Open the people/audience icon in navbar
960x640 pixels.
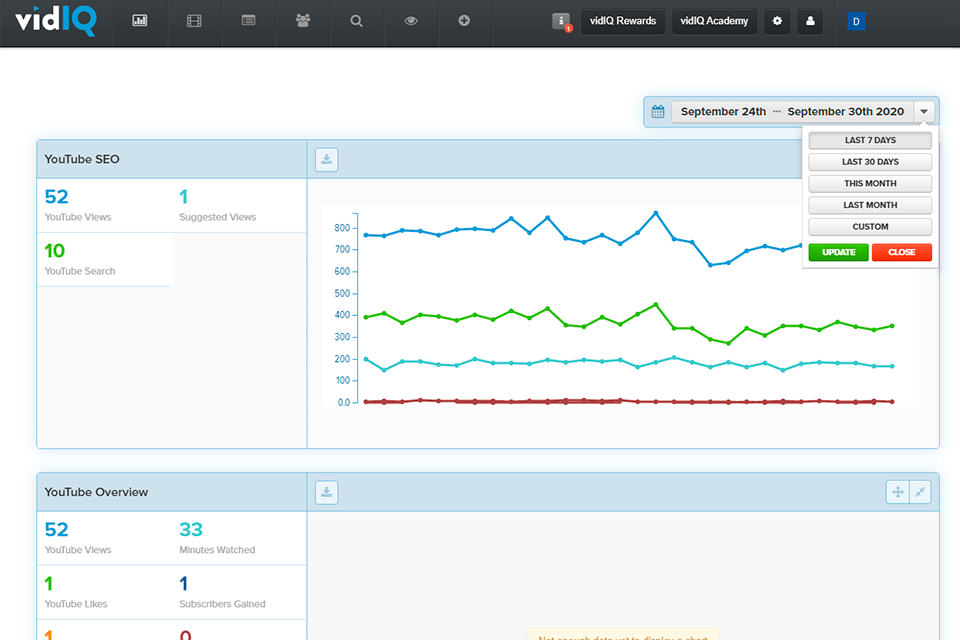[302, 21]
